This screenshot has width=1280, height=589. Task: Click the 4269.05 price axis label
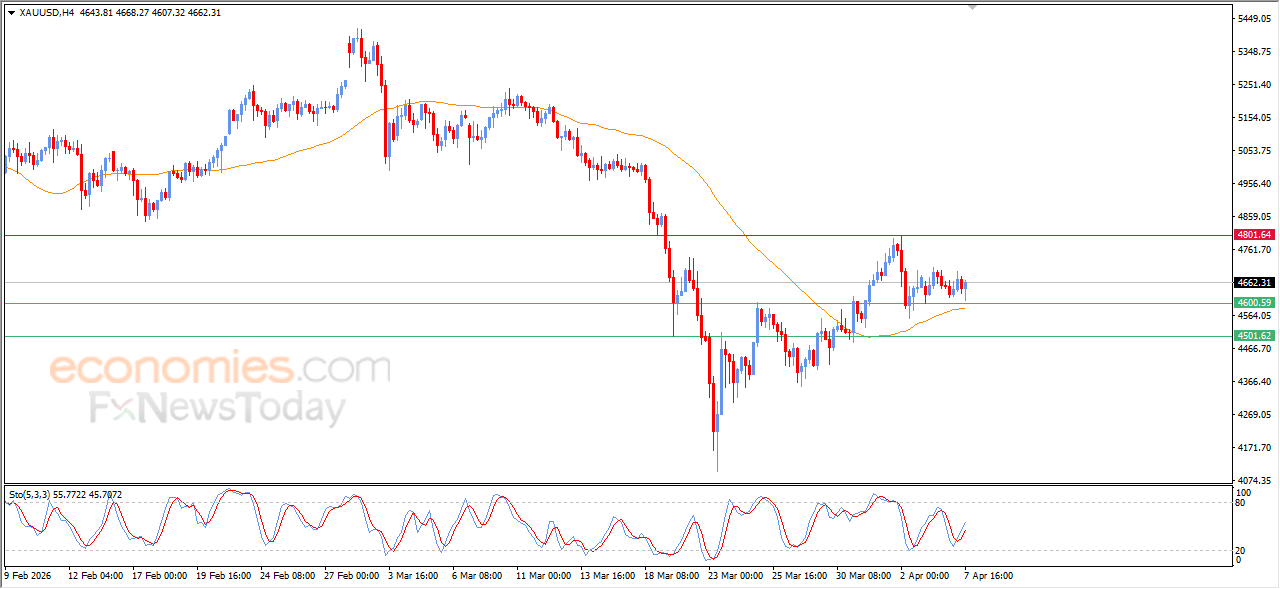click(x=1256, y=415)
